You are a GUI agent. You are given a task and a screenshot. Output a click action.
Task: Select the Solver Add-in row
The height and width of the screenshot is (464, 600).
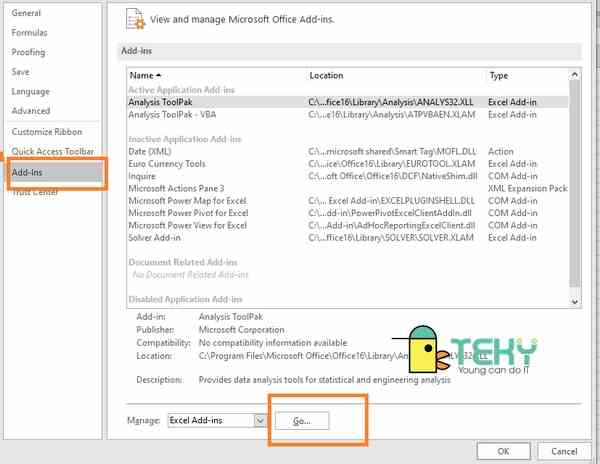(x=347, y=238)
